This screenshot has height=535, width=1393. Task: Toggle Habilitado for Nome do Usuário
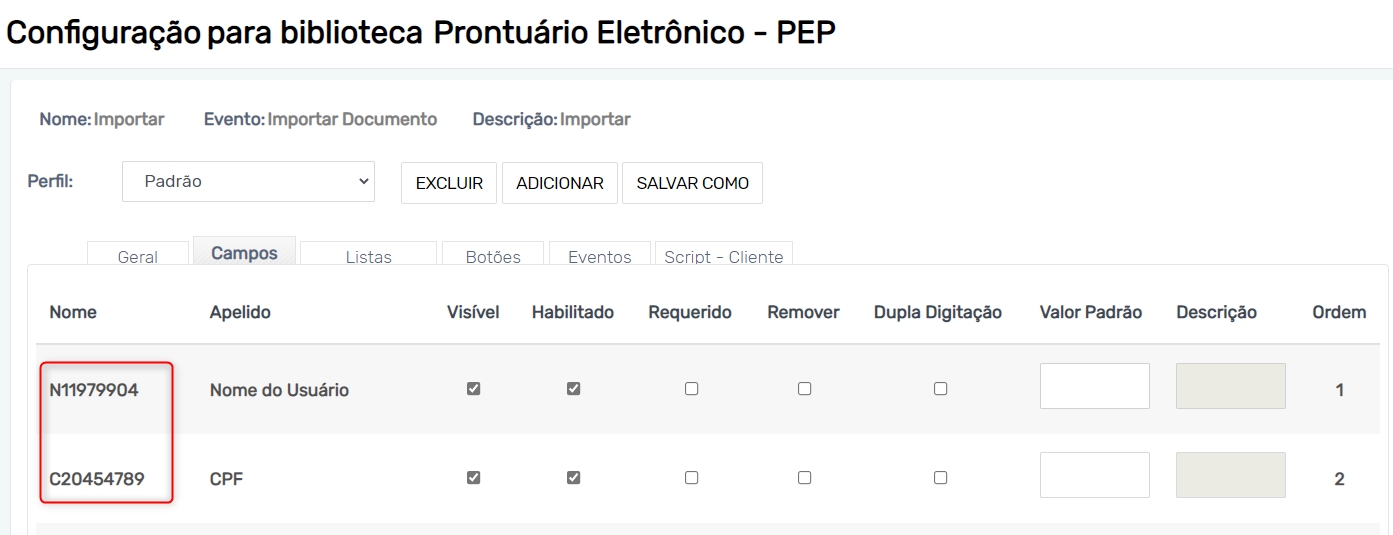point(573,389)
